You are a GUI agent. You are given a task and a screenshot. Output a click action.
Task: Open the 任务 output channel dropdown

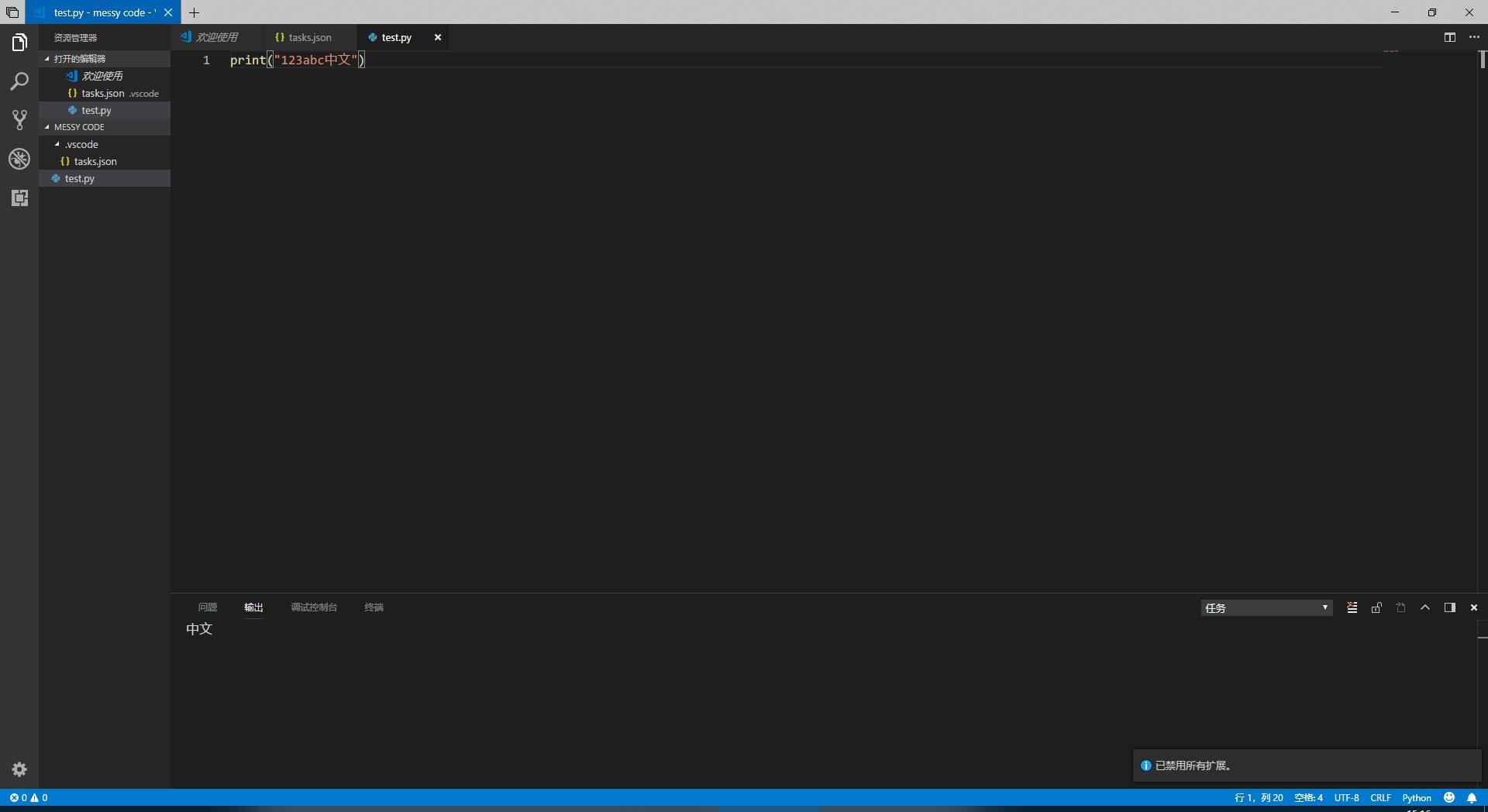(1266, 607)
